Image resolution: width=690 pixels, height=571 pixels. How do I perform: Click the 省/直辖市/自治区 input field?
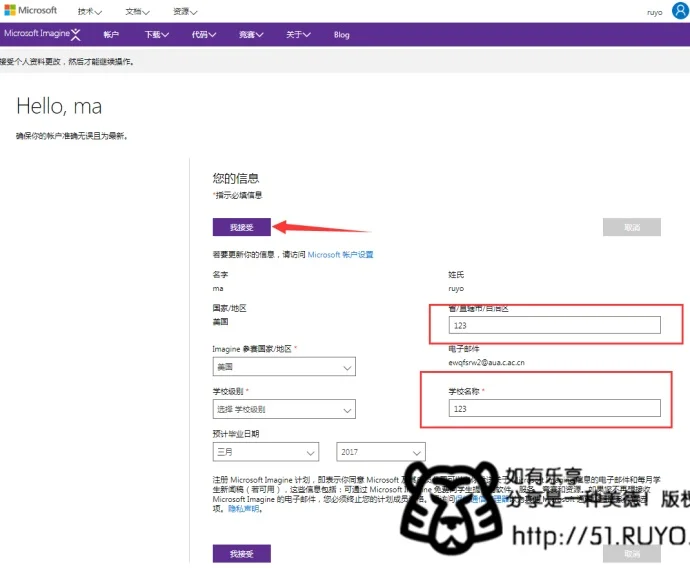(554, 325)
